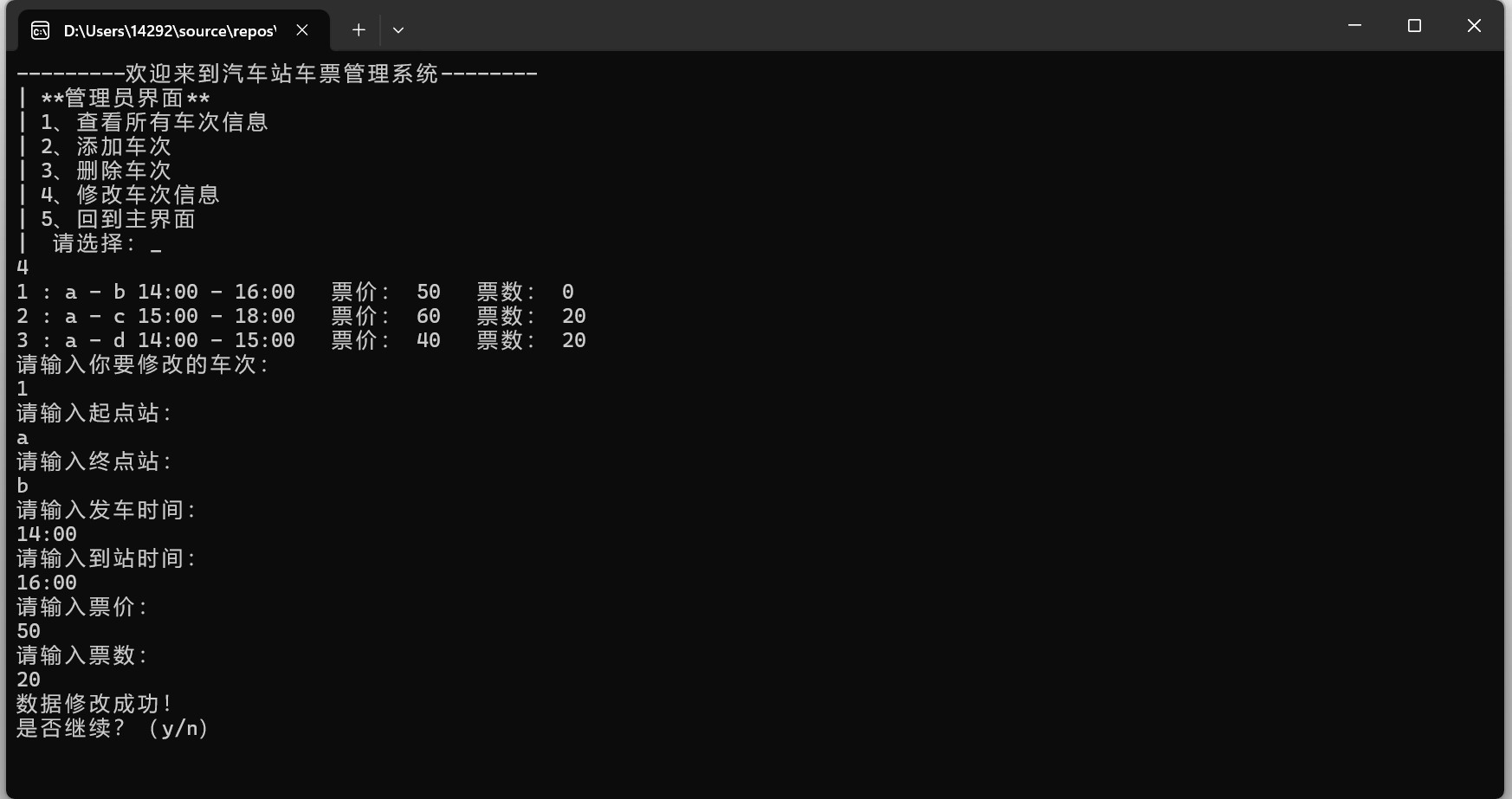The image size is (1512, 799).
Task: Click the prompt 请输入票数:
Action: [81, 655]
